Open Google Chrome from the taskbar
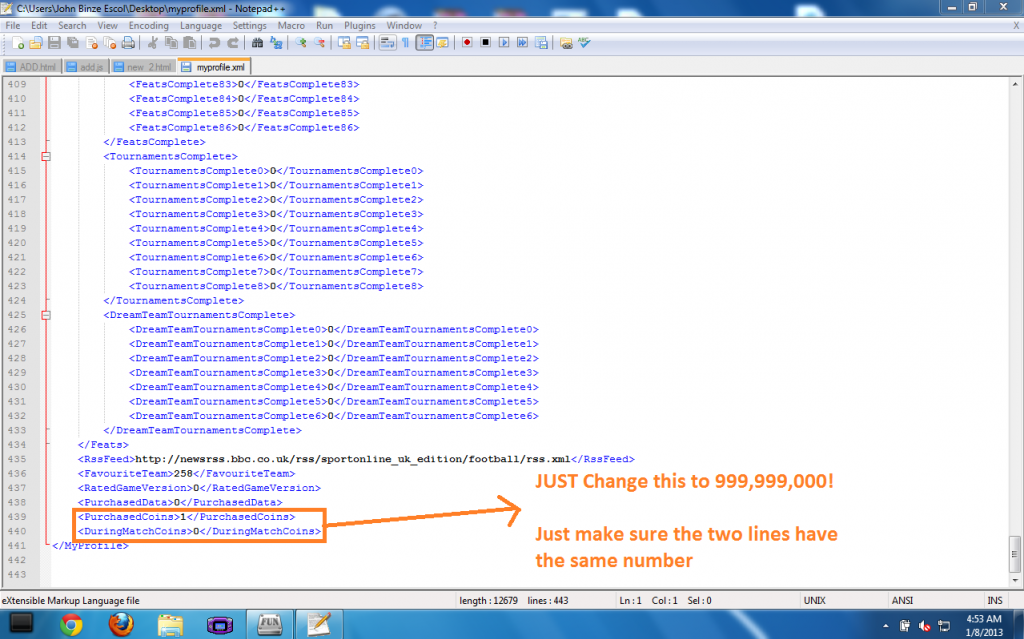Viewport: 1024px width, 639px height. (71, 625)
